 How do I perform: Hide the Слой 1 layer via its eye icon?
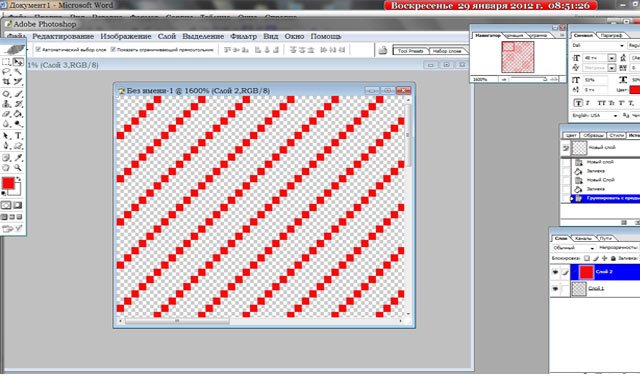point(555,289)
